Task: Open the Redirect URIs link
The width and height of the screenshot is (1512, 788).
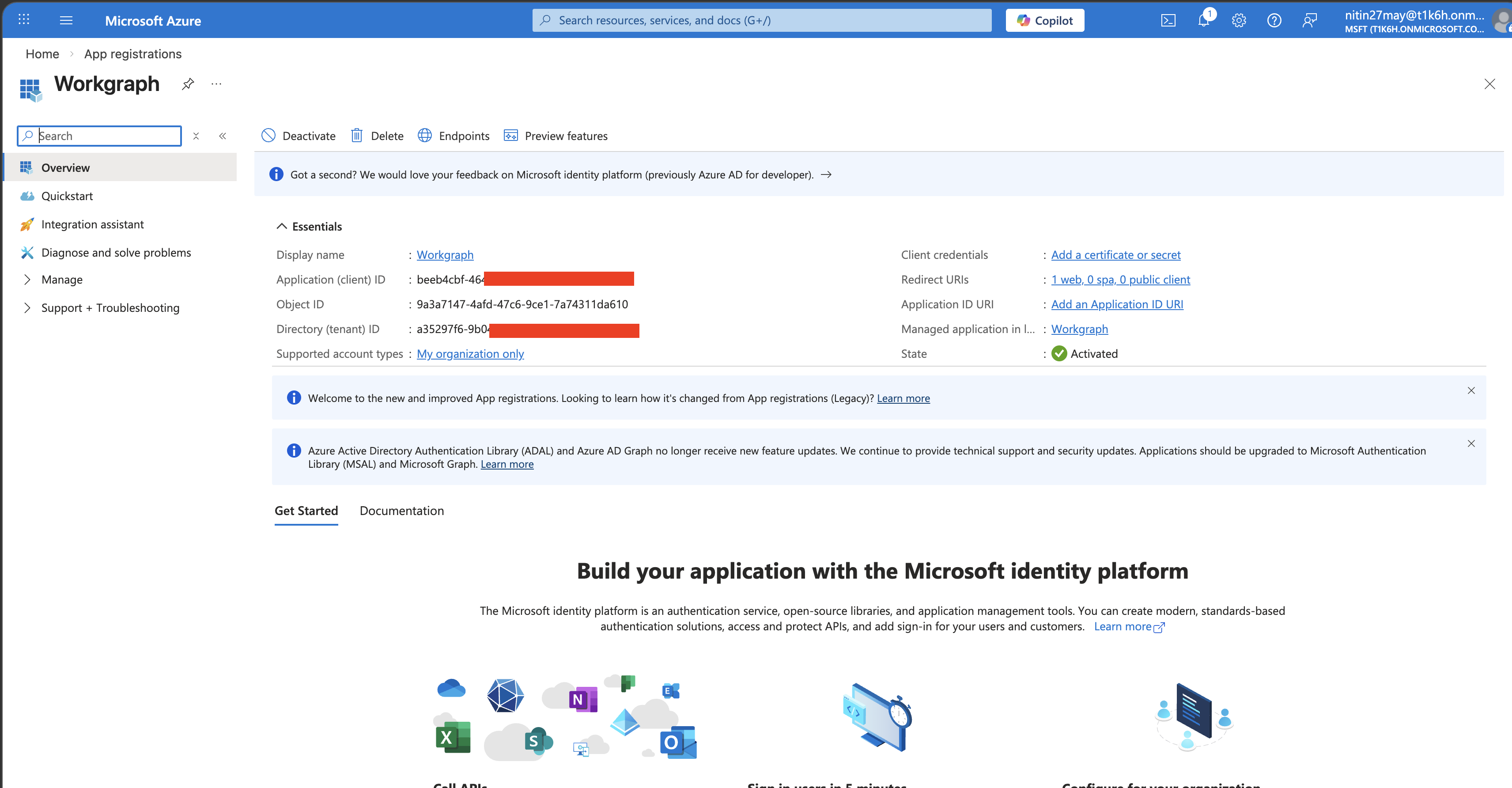Action: 1120,279
